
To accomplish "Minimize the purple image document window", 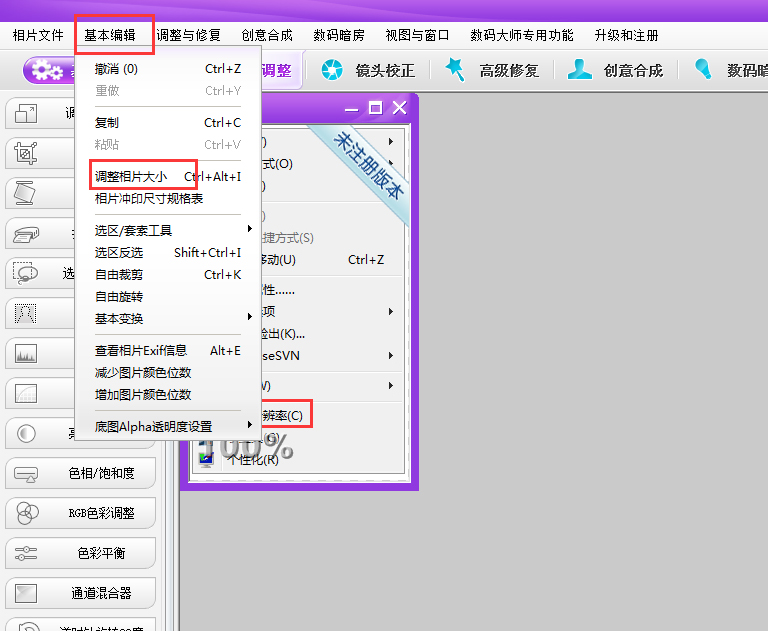I will [351, 109].
